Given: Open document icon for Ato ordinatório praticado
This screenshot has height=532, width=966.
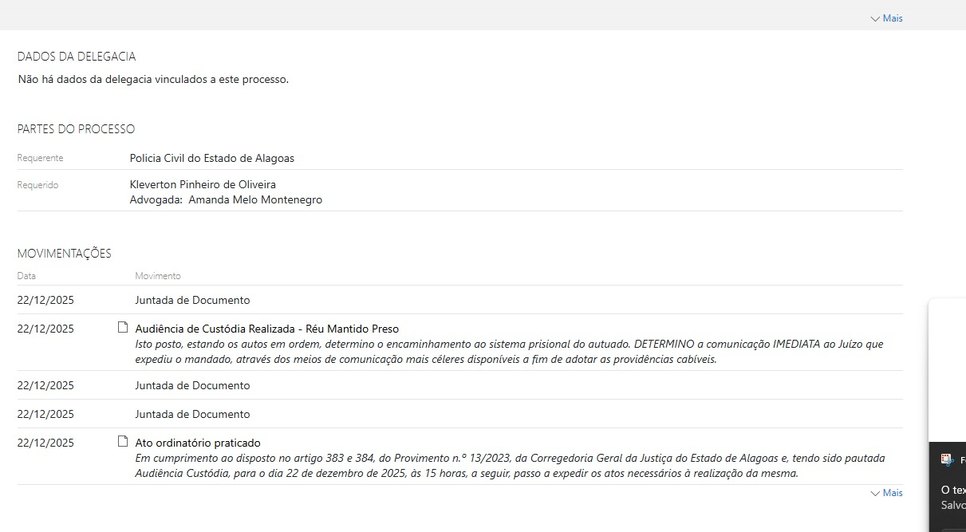Looking at the screenshot, I should 123,441.
